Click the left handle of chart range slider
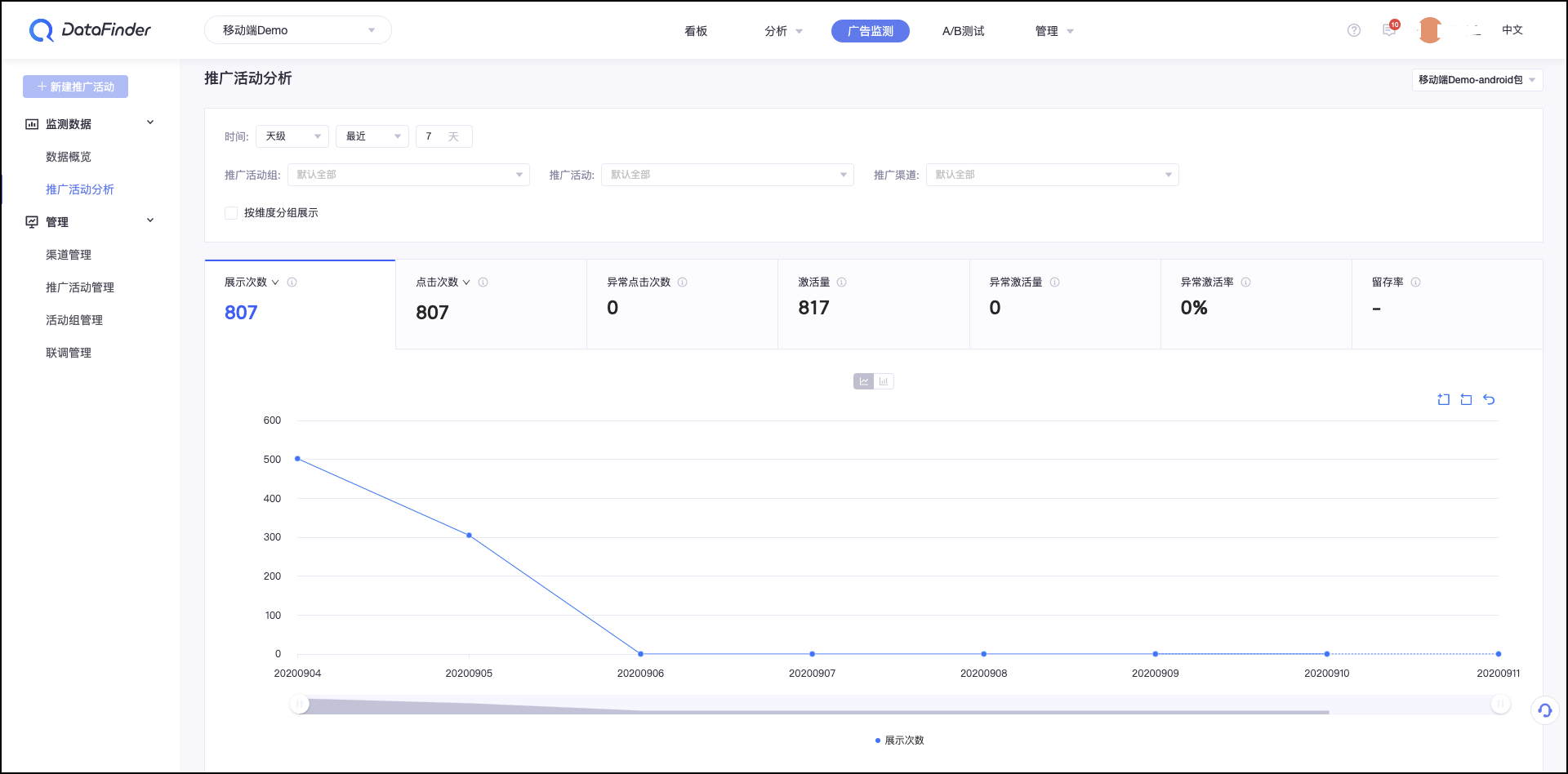This screenshot has height=774, width=1568. (300, 704)
